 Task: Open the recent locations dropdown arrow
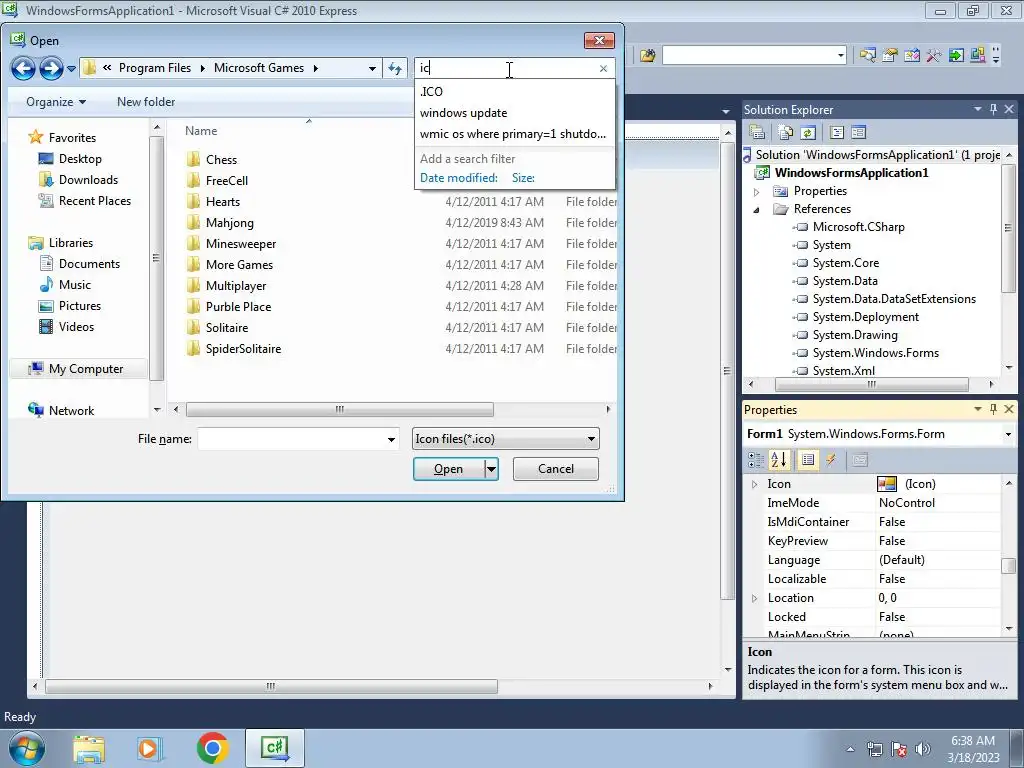[x=71, y=69]
